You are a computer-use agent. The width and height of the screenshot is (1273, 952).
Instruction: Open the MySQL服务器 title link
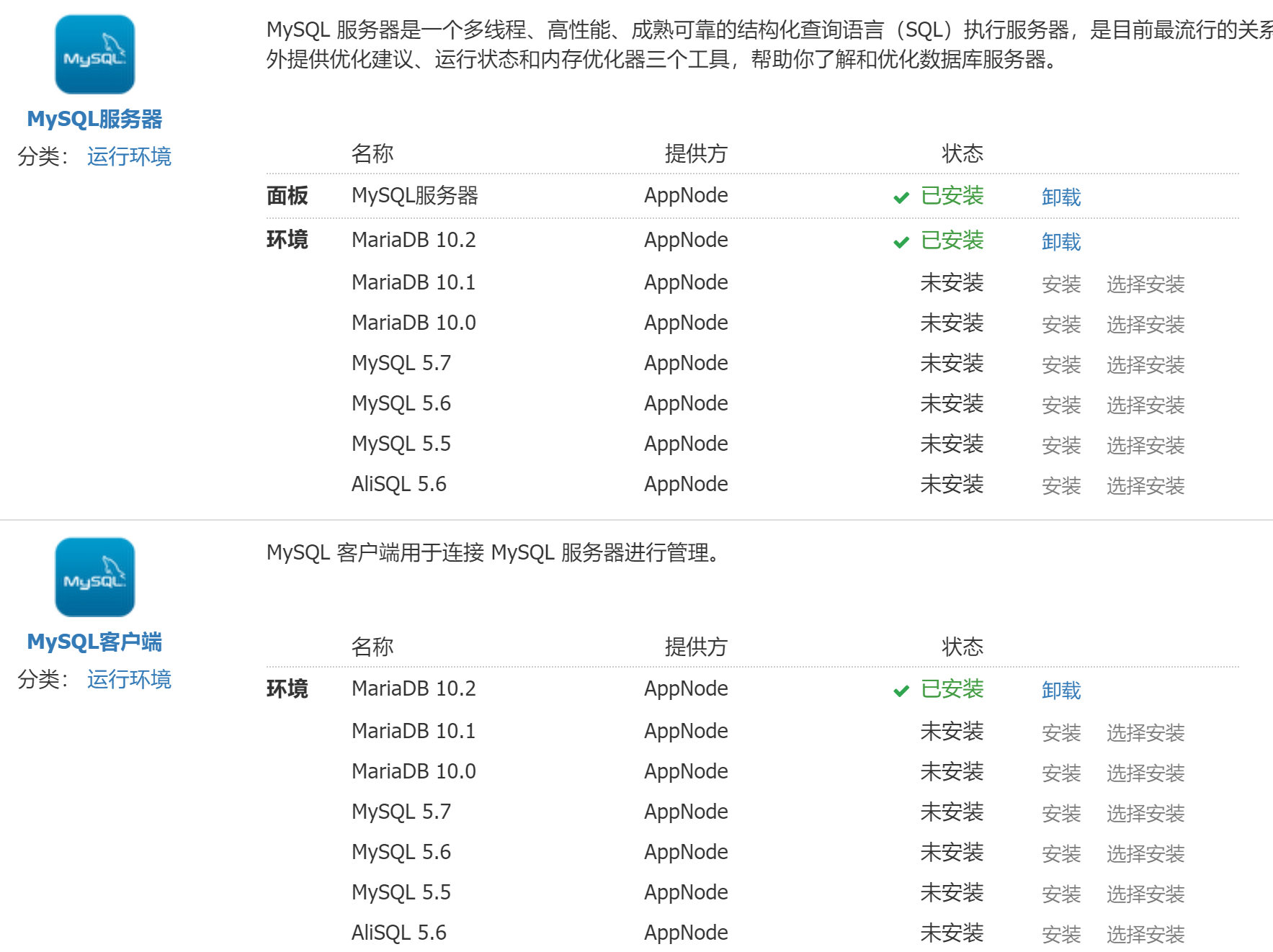tap(94, 119)
